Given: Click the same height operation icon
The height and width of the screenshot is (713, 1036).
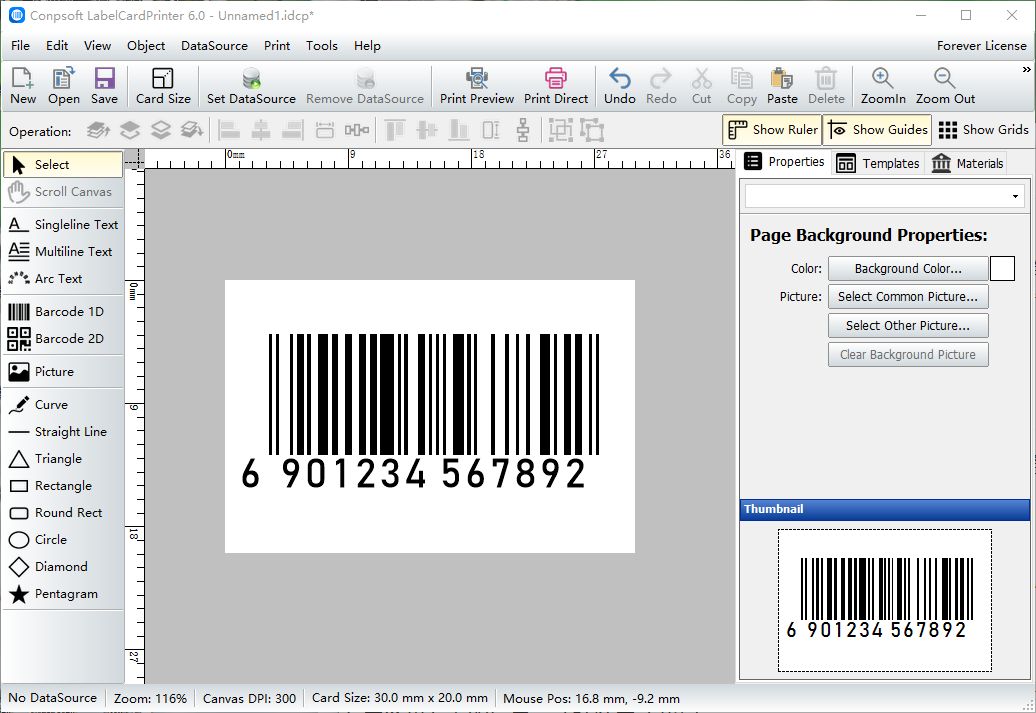Looking at the screenshot, I should [x=491, y=130].
